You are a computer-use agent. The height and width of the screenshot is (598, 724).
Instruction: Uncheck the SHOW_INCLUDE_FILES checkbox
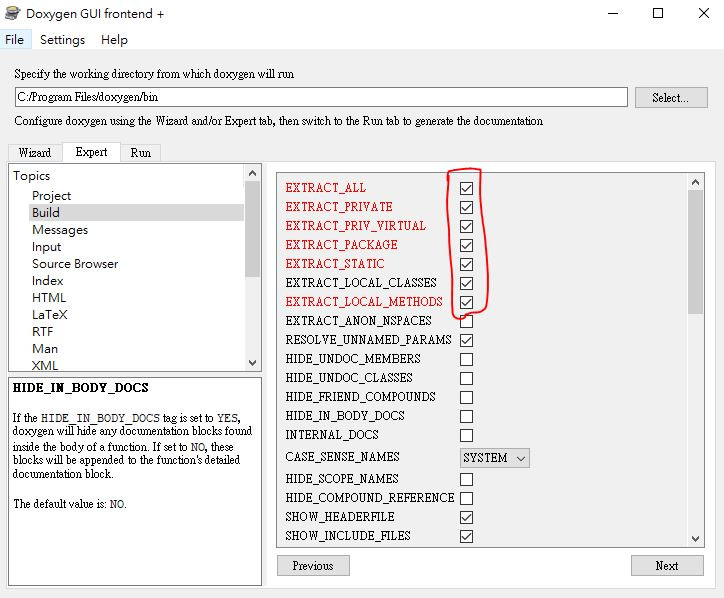click(x=466, y=536)
